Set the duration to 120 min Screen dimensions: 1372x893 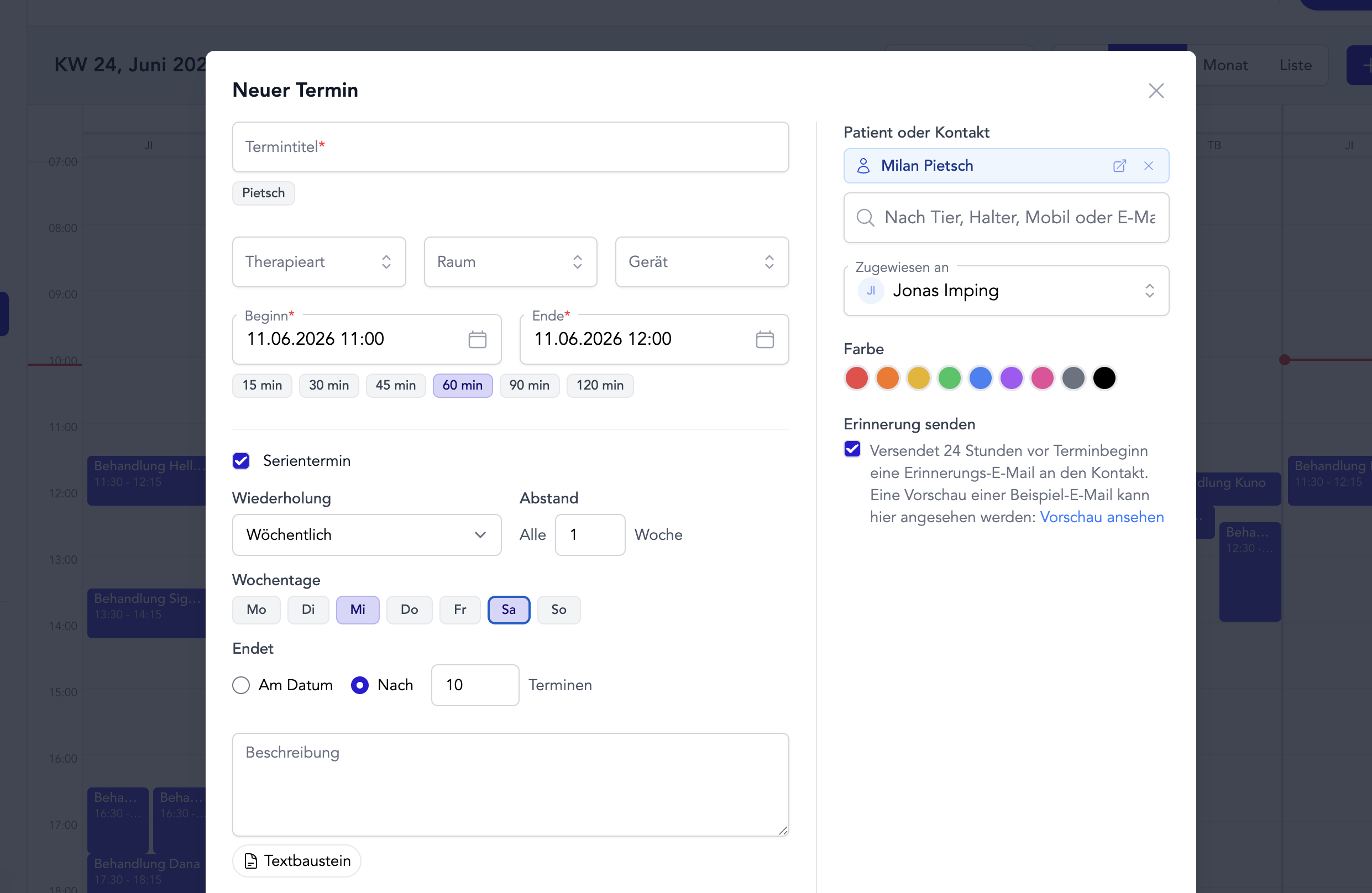click(x=600, y=385)
